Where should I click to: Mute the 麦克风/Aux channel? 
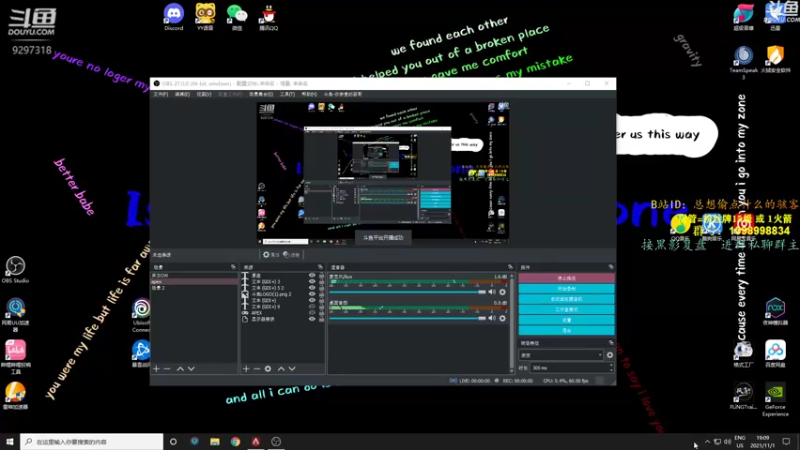[492, 292]
